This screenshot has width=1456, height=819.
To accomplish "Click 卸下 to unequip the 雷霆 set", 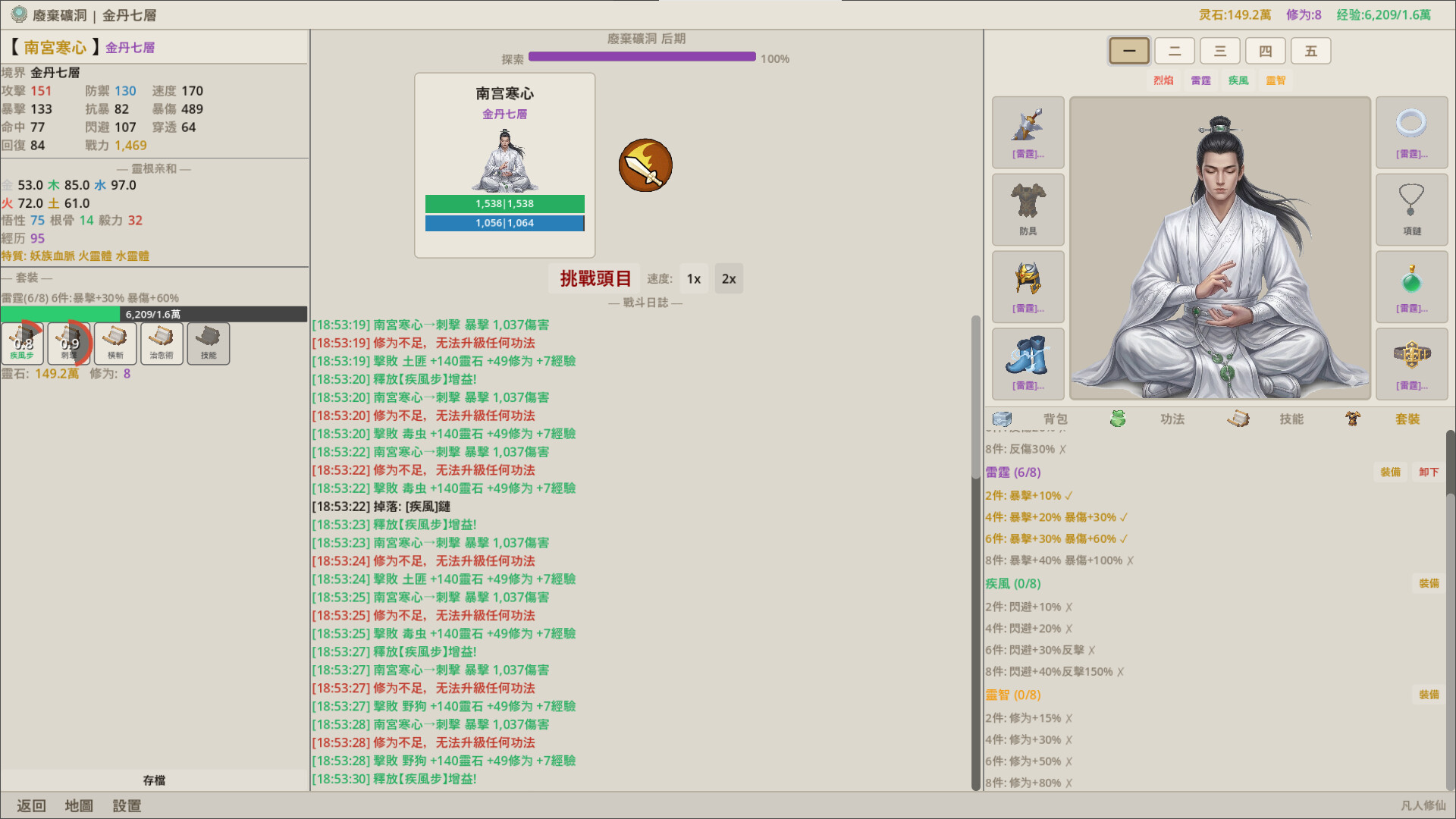I will click(x=1429, y=472).
